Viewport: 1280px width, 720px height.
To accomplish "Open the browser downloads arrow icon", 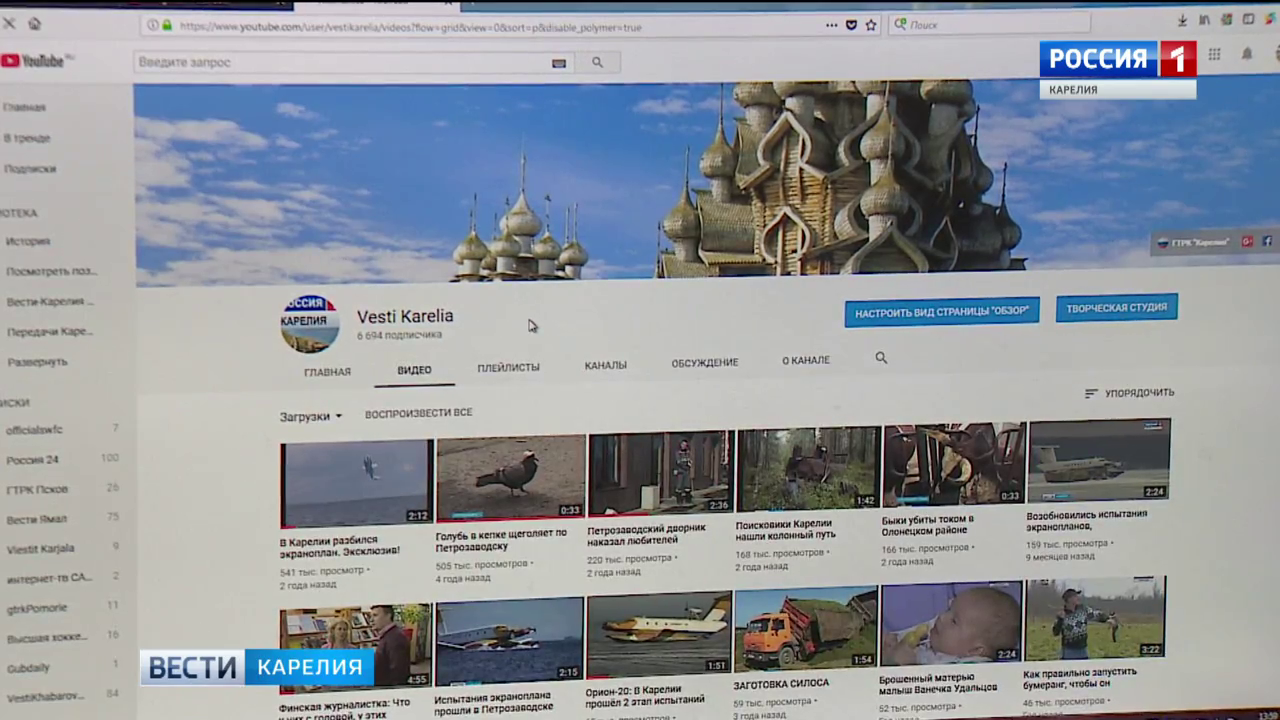I will [1183, 20].
